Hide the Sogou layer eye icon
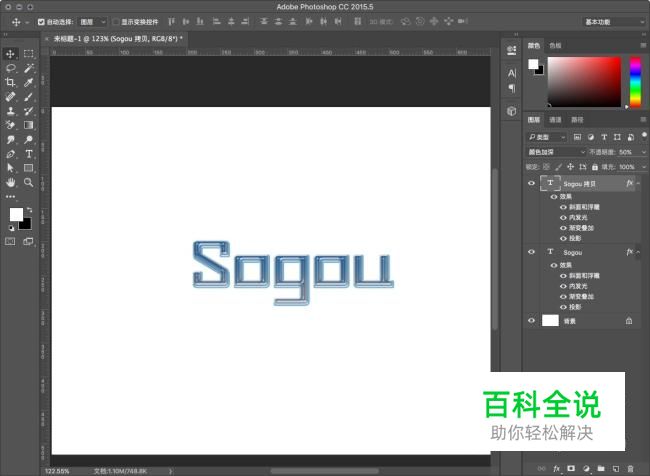The height and width of the screenshot is (476, 650). [x=531, y=252]
